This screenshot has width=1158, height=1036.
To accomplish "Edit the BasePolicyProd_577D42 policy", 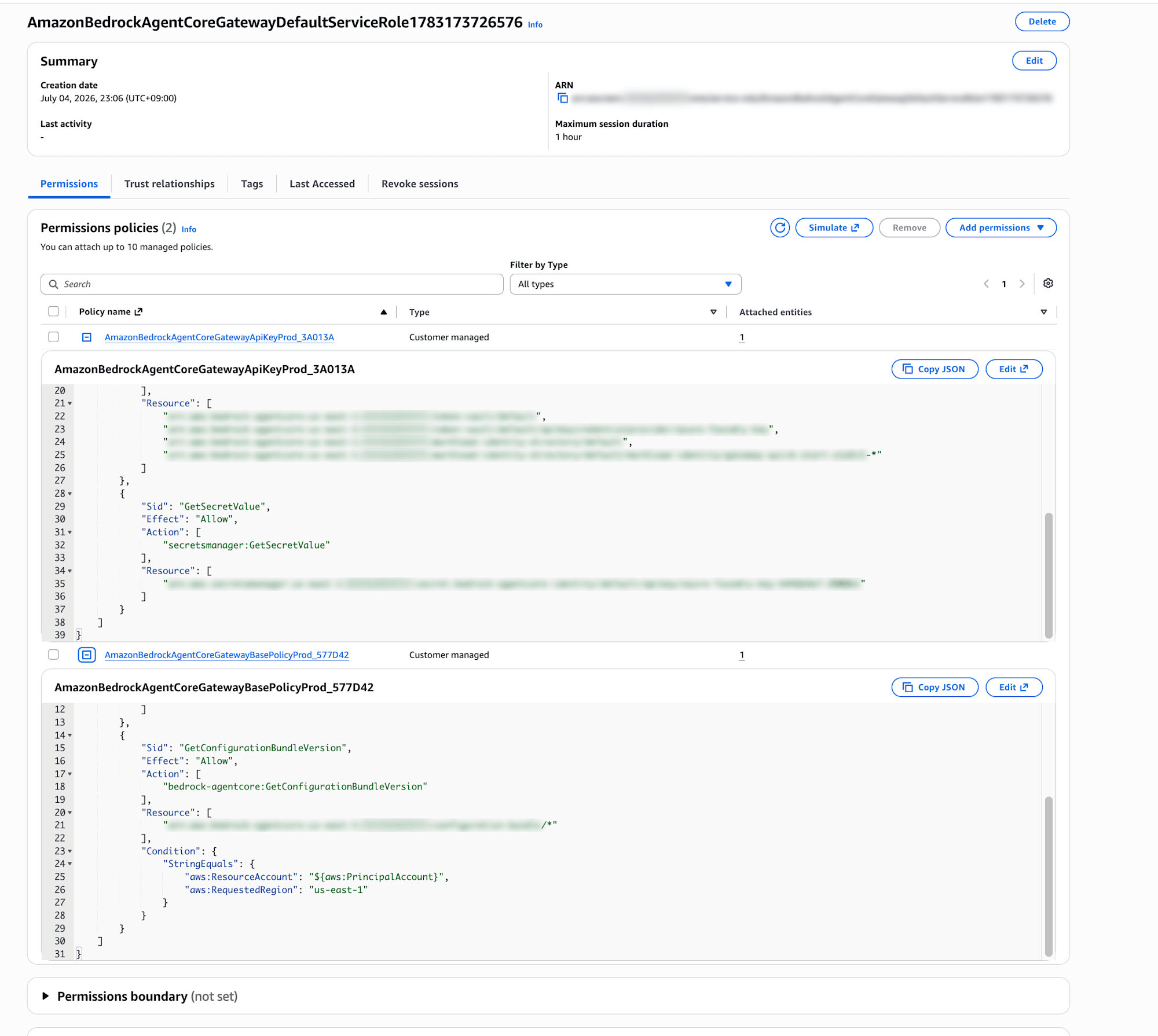I will coord(1014,688).
